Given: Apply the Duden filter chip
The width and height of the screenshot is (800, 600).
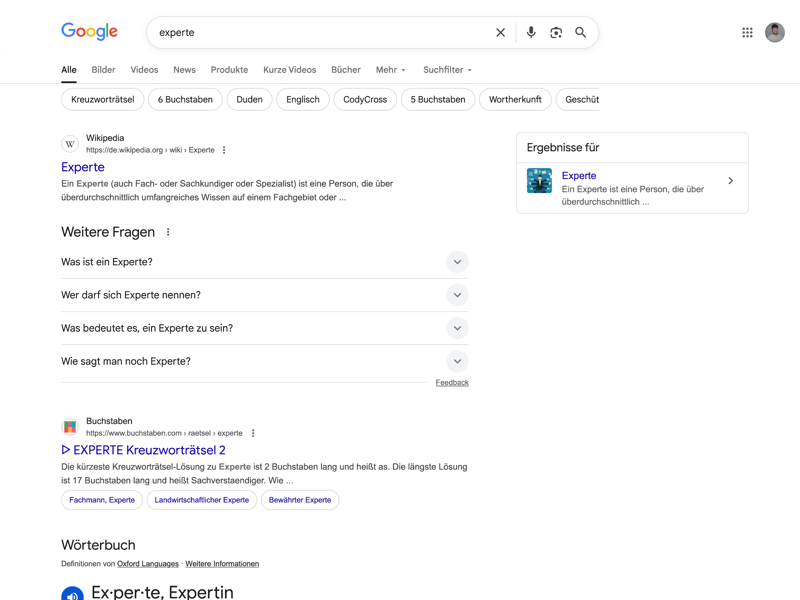Looking at the screenshot, I should (249, 99).
